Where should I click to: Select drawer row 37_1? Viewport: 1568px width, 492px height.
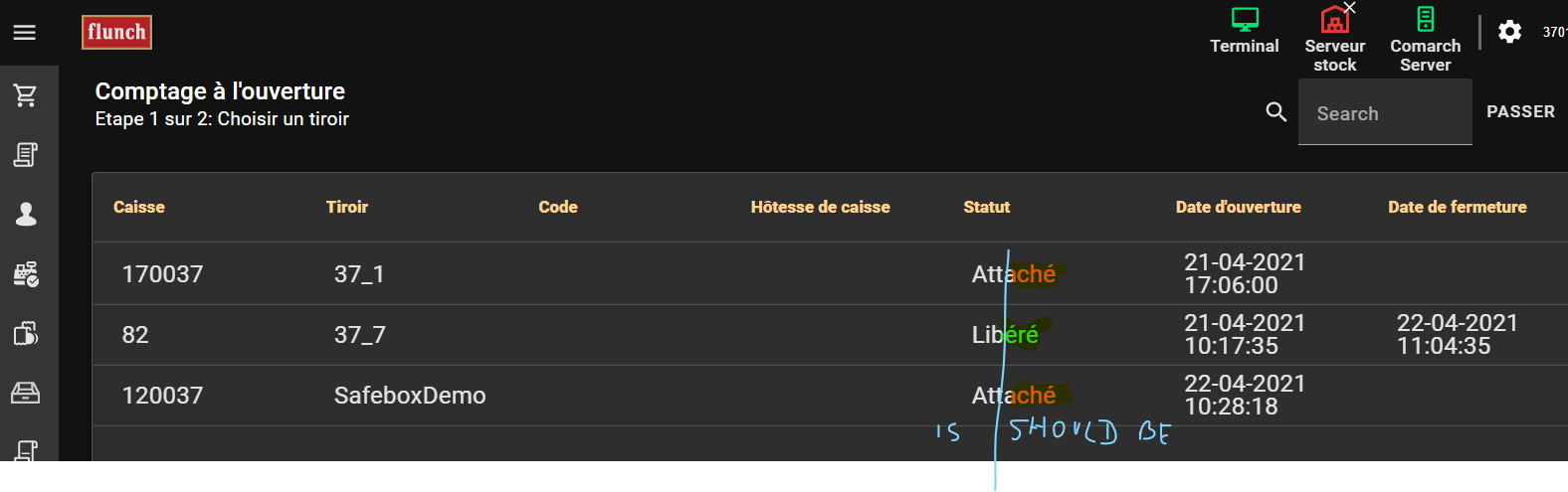point(359,274)
